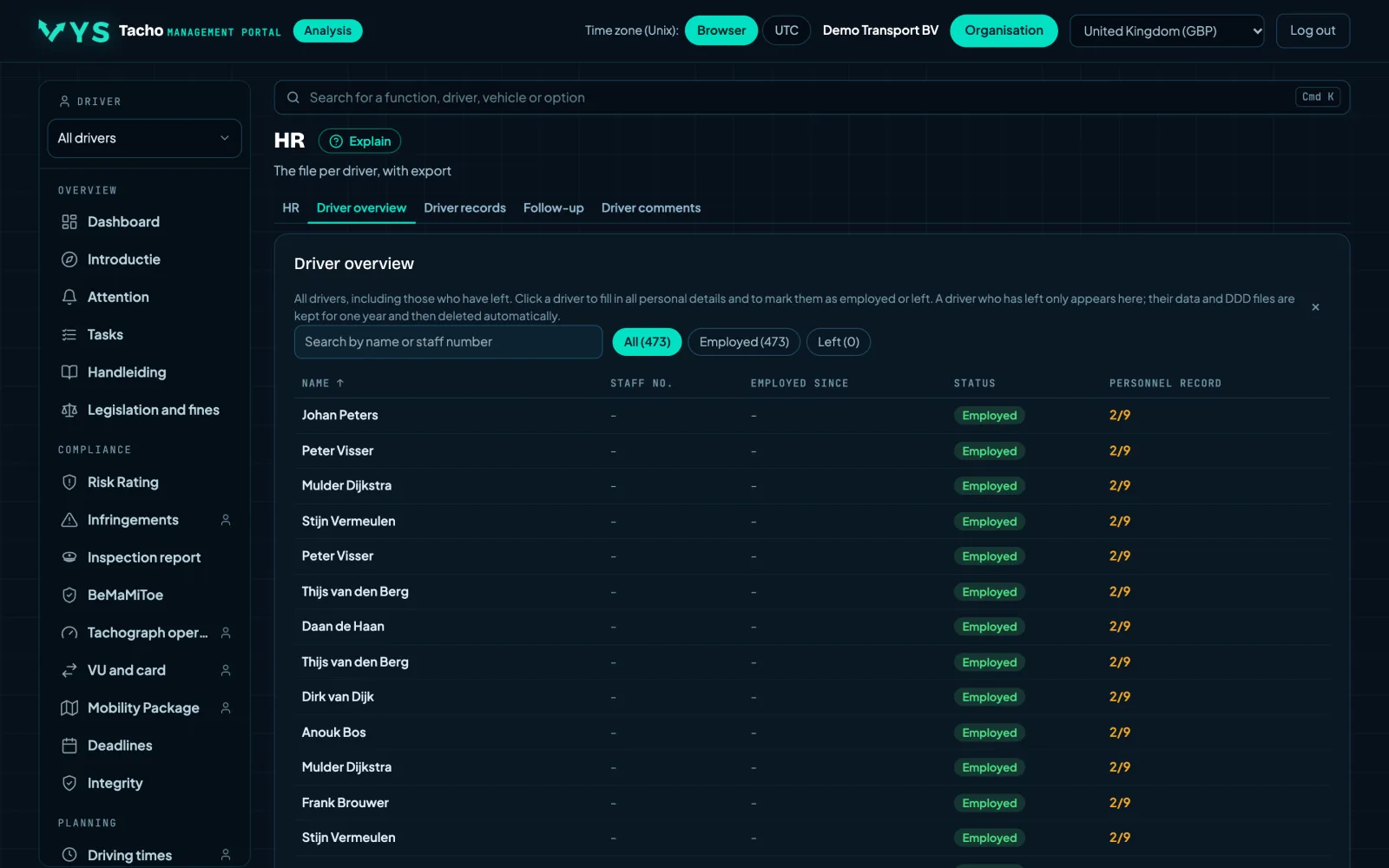Screen dimensions: 1389x868
Task: Open the Tasks list icon
Action: [69, 335]
